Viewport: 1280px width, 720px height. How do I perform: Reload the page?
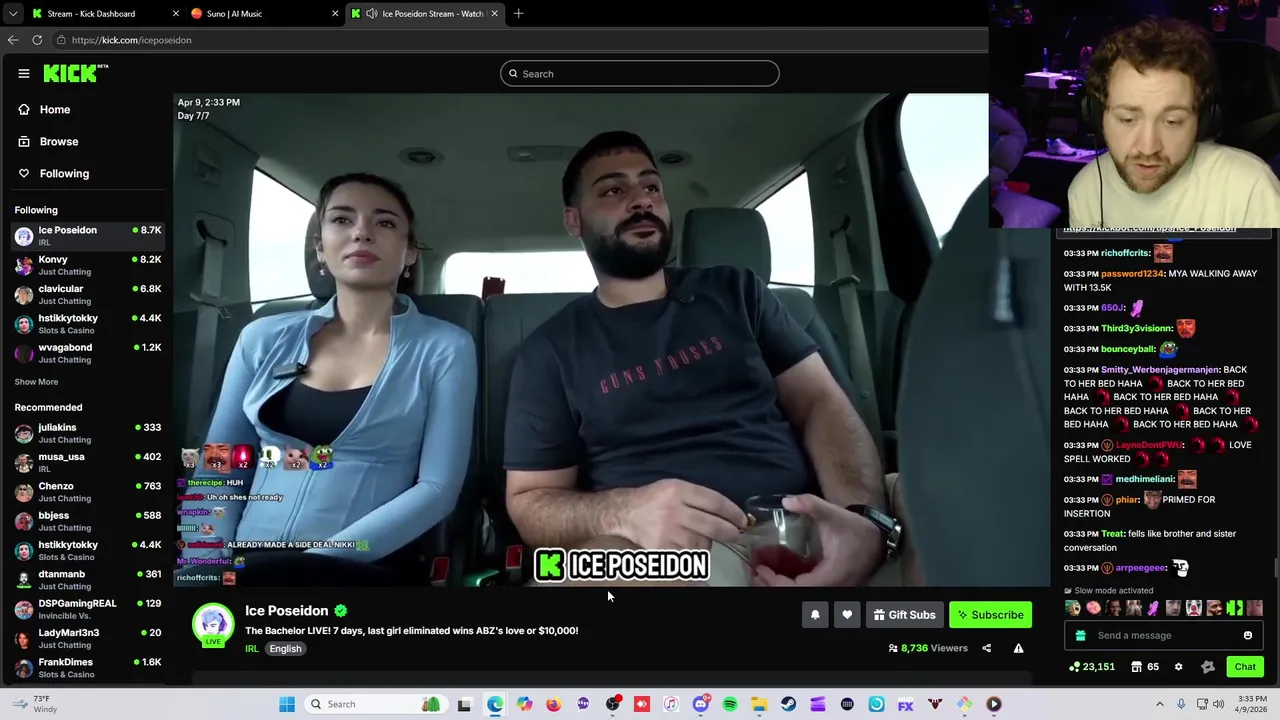click(37, 40)
